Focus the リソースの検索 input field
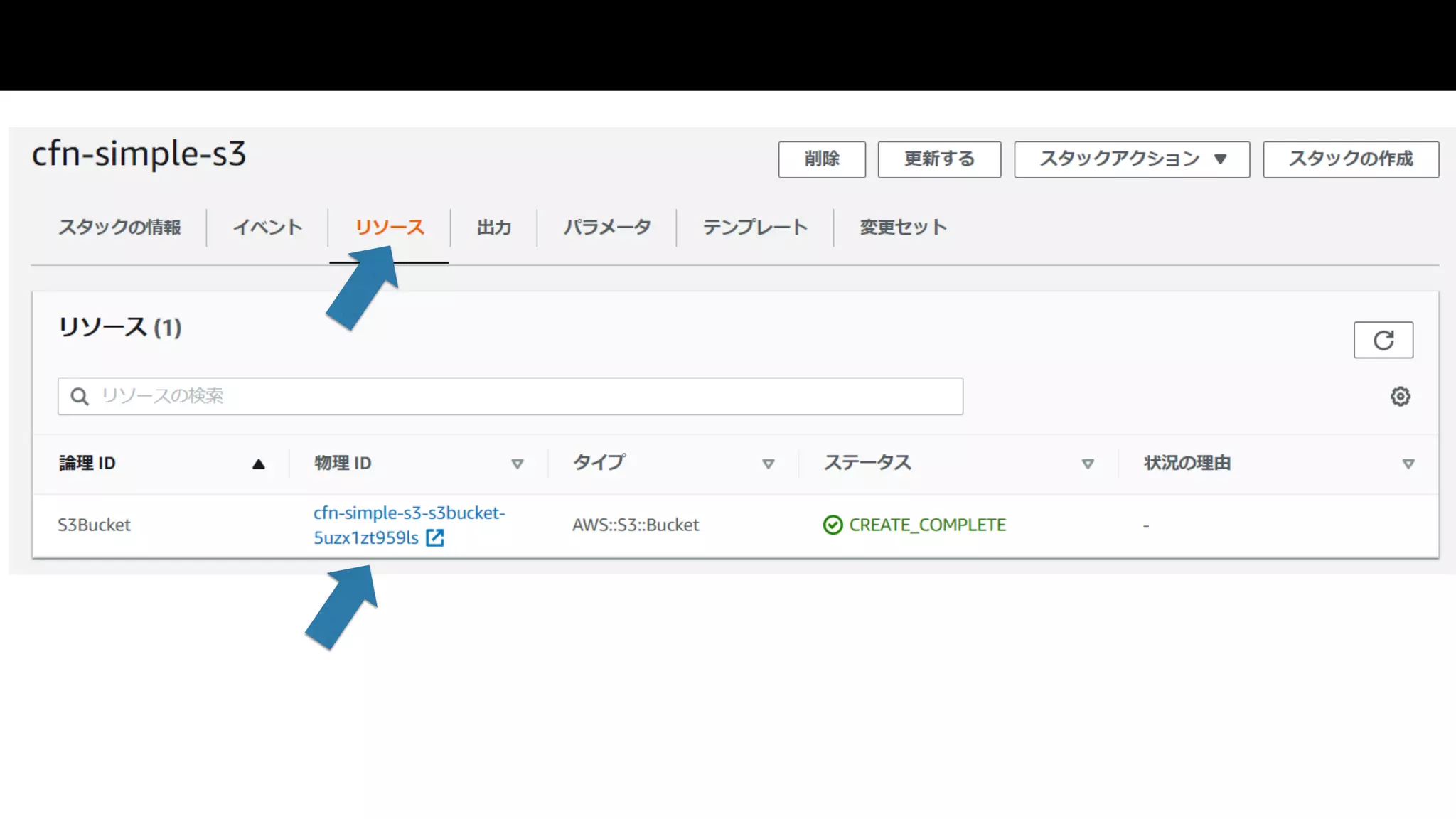 (526, 396)
